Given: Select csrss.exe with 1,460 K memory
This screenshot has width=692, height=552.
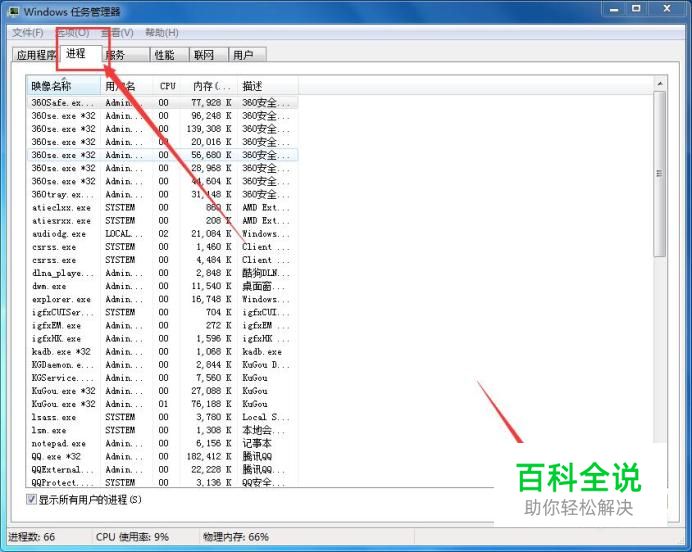Looking at the screenshot, I should tap(162, 247).
